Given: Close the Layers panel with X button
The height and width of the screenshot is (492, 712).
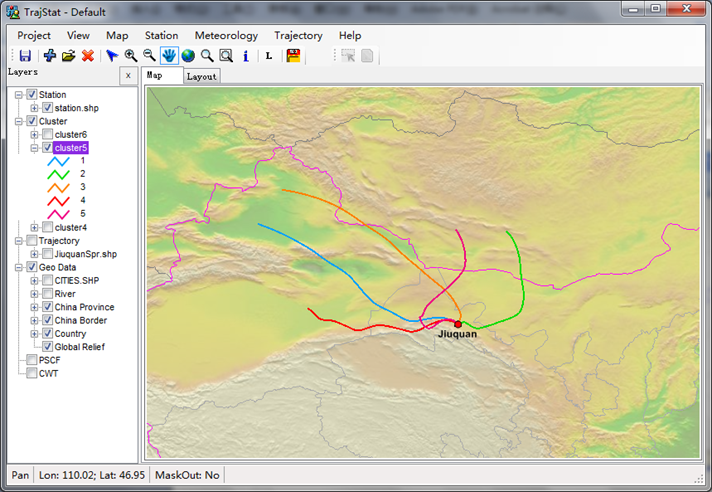Looking at the screenshot, I should [x=127, y=76].
